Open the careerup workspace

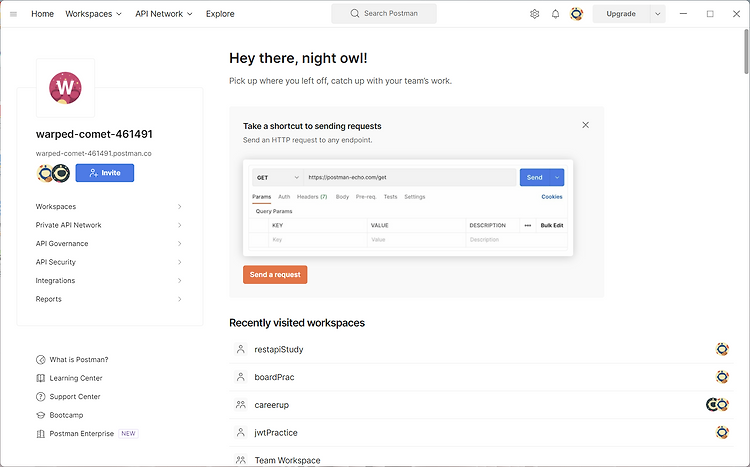pos(272,405)
